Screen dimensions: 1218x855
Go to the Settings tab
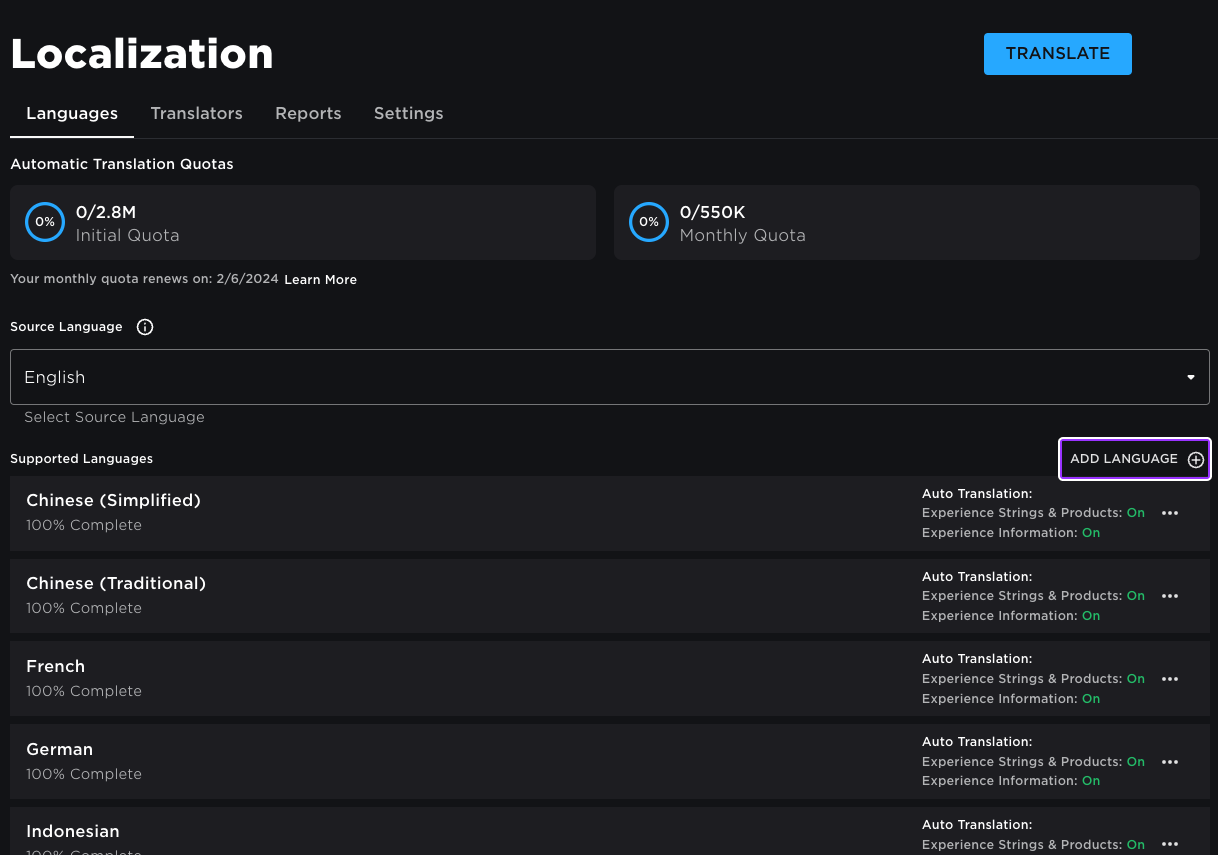point(408,113)
